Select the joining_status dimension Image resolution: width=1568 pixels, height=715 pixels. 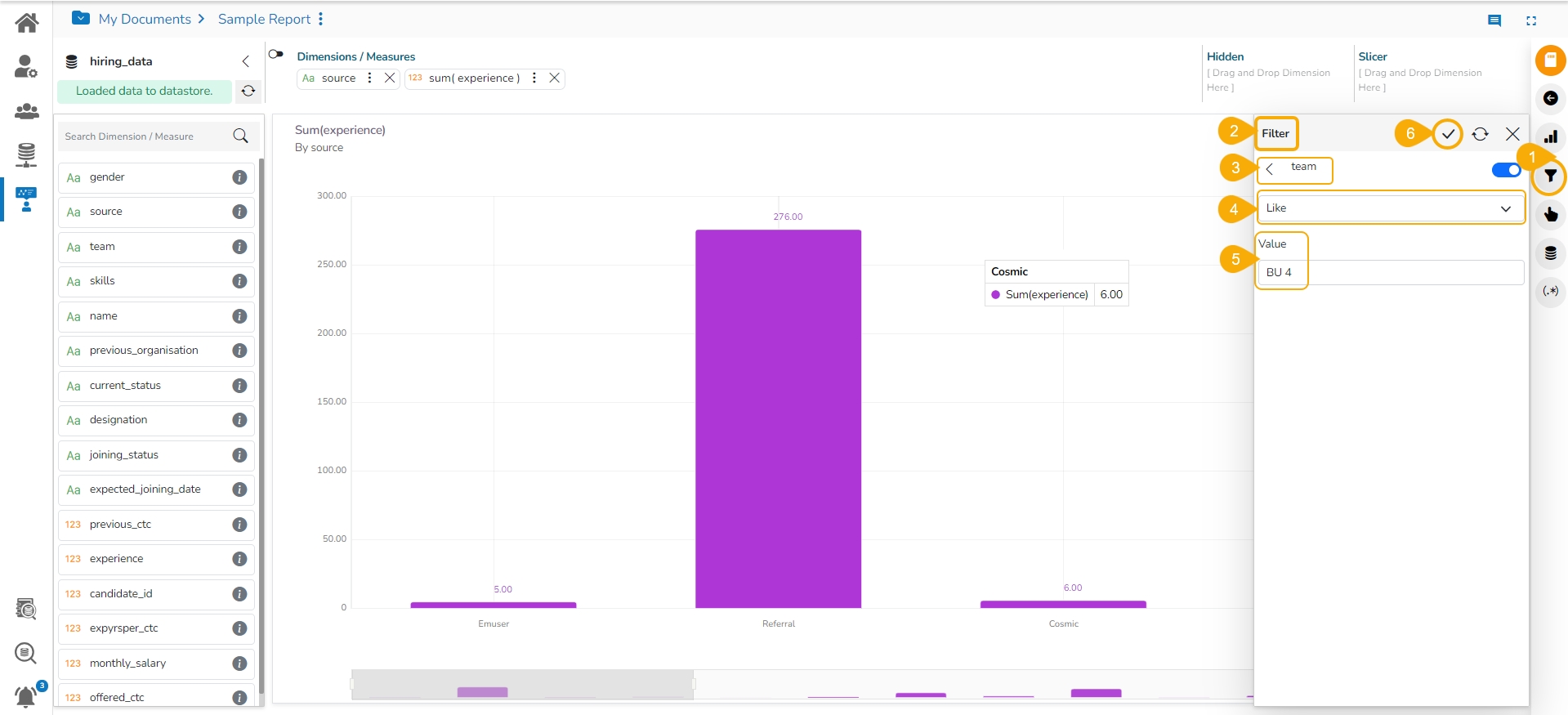pos(156,455)
